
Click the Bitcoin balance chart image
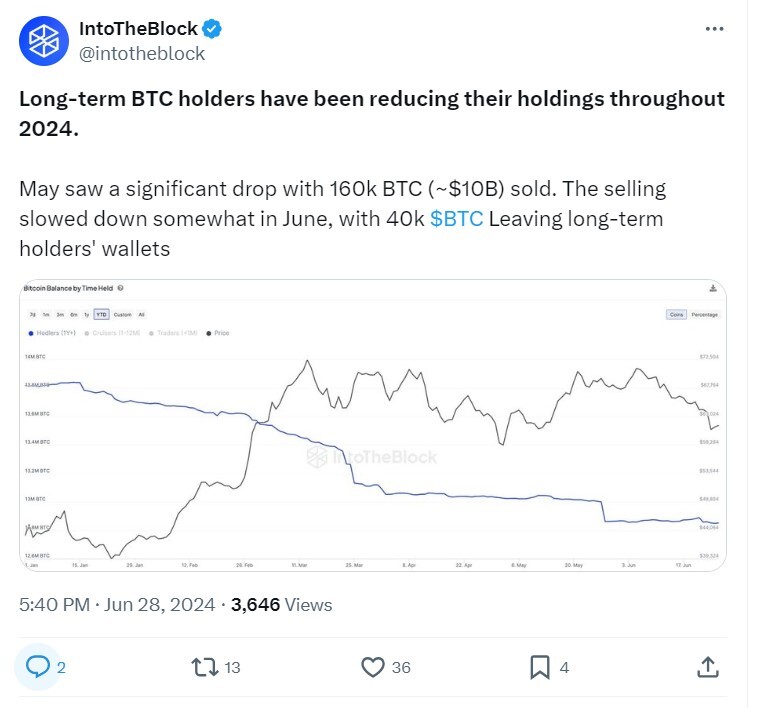[x=373, y=425]
